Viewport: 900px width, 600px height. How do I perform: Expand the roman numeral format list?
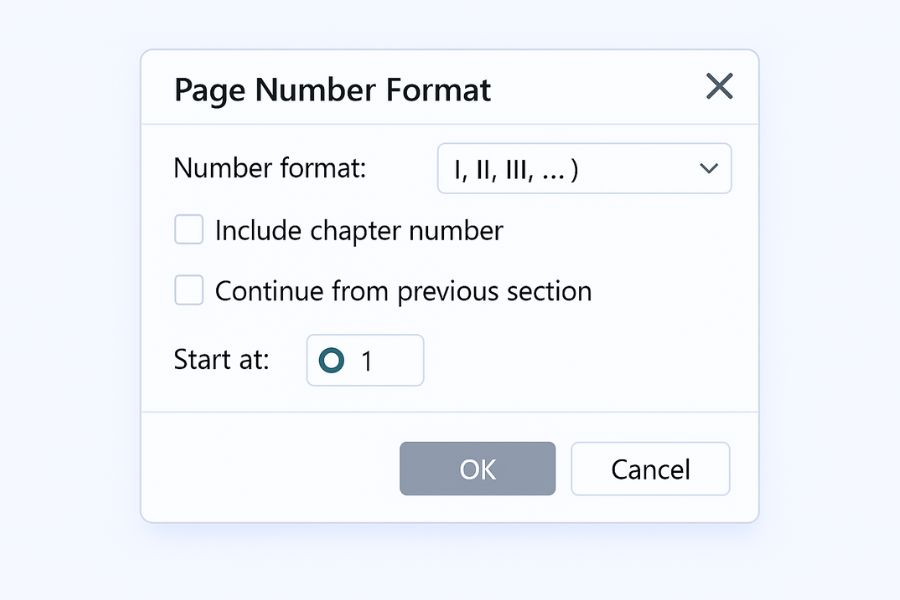pos(584,168)
